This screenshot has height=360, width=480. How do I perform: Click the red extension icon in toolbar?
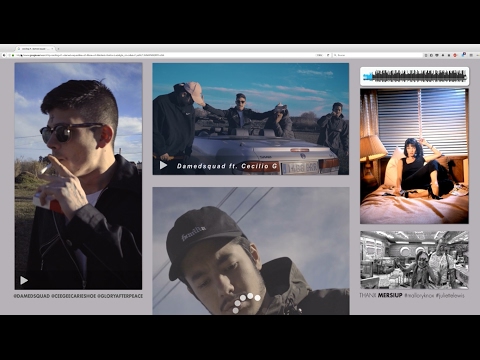(x=455, y=55)
